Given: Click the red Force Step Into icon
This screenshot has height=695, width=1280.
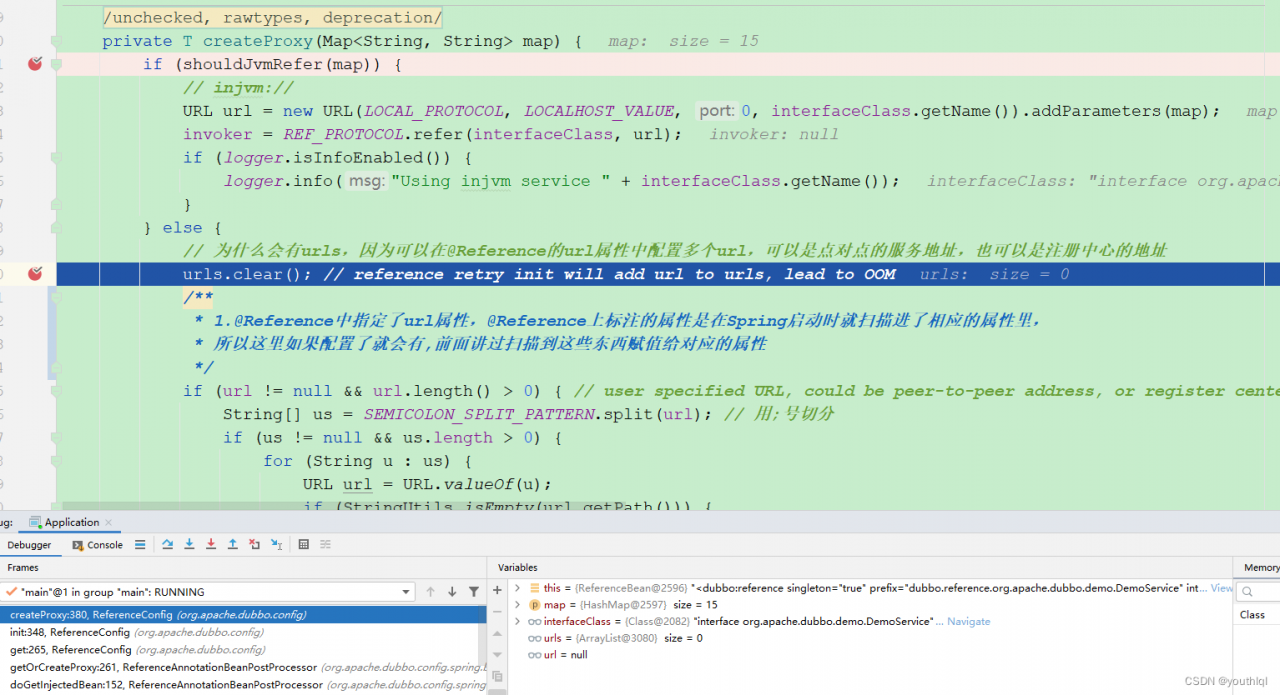Looking at the screenshot, I should point(211,545).
